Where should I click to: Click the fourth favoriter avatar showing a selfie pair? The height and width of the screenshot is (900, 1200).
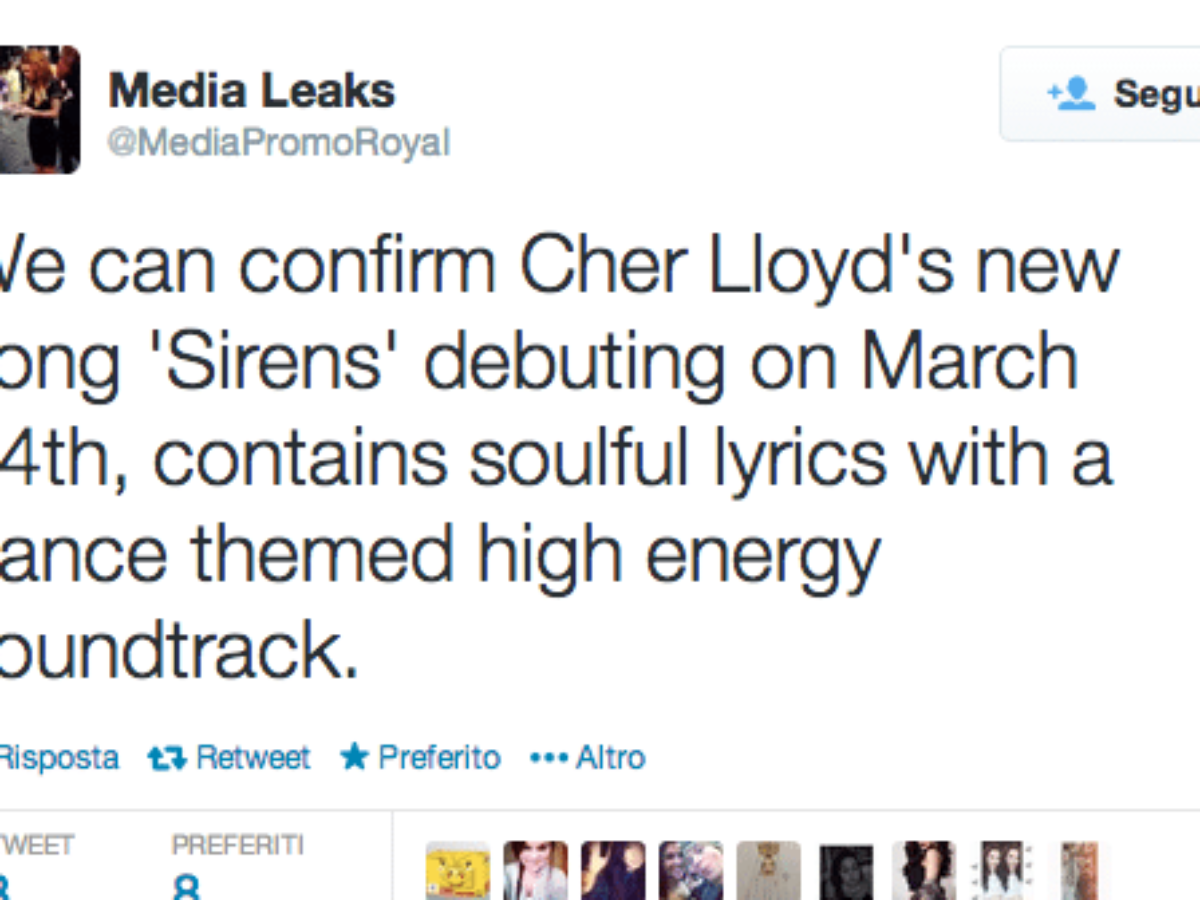691,870
